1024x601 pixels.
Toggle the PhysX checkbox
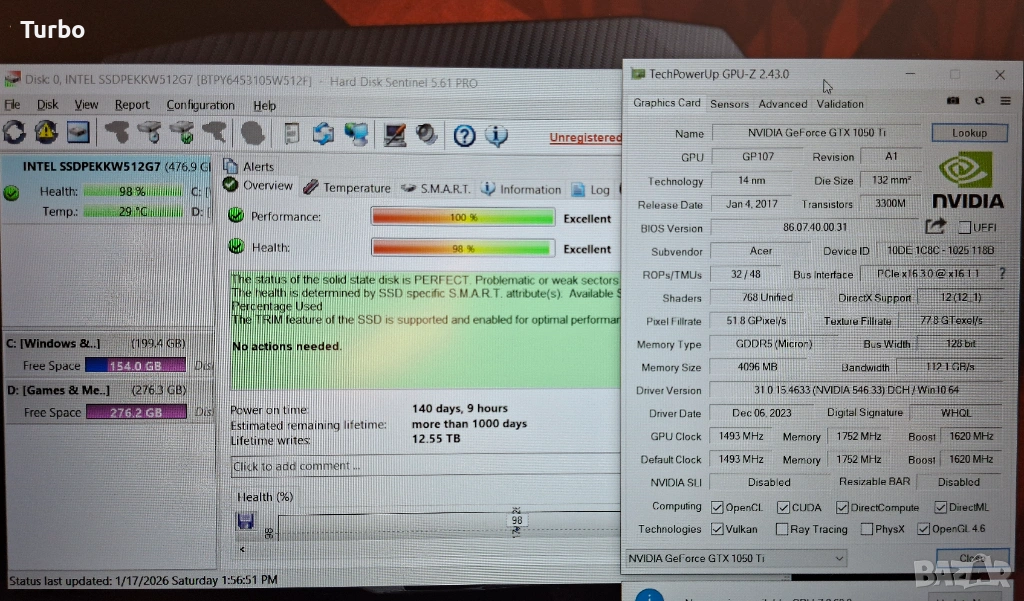(x=865, y=530)
